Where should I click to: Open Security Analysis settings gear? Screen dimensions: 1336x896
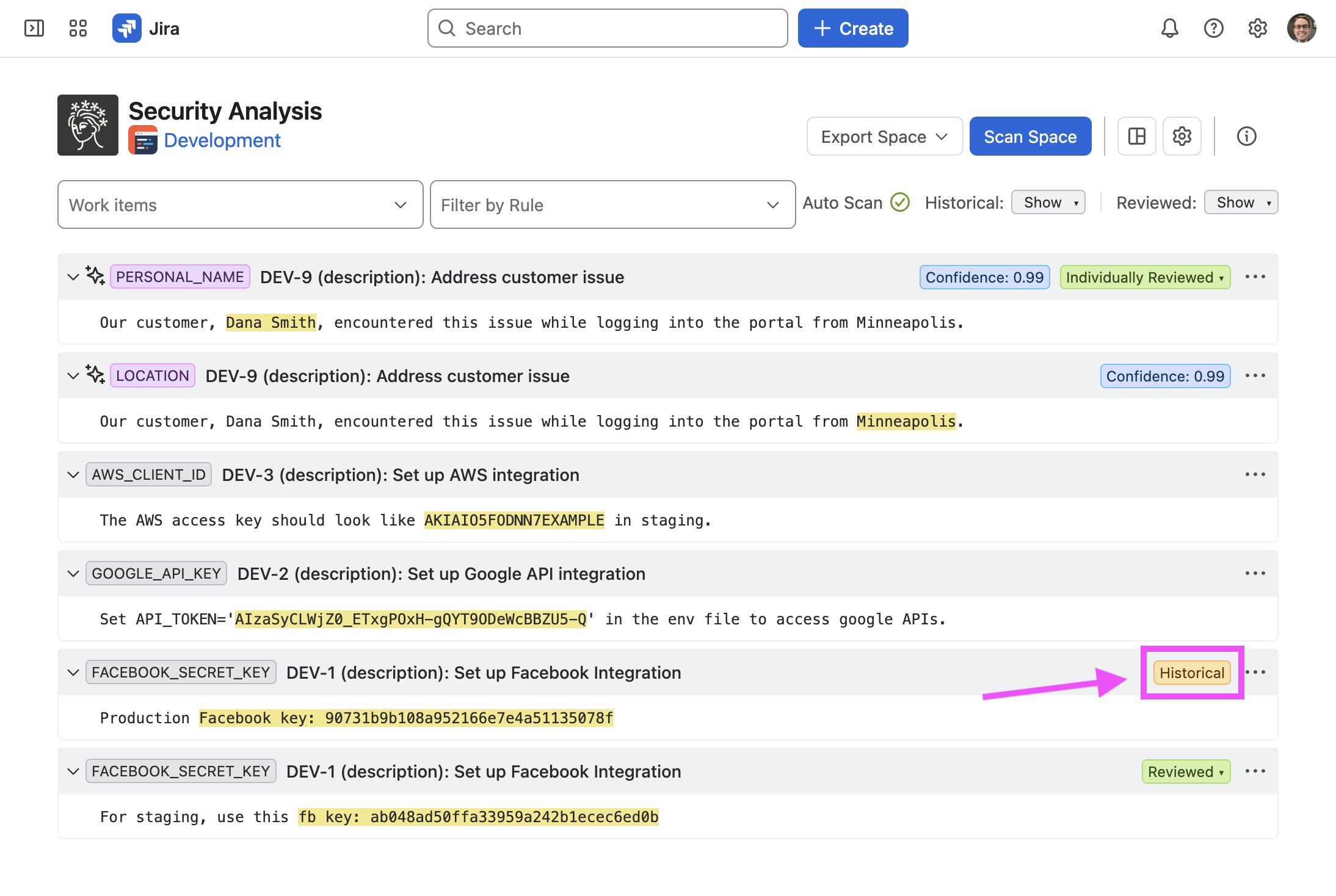pos(1182,136)
